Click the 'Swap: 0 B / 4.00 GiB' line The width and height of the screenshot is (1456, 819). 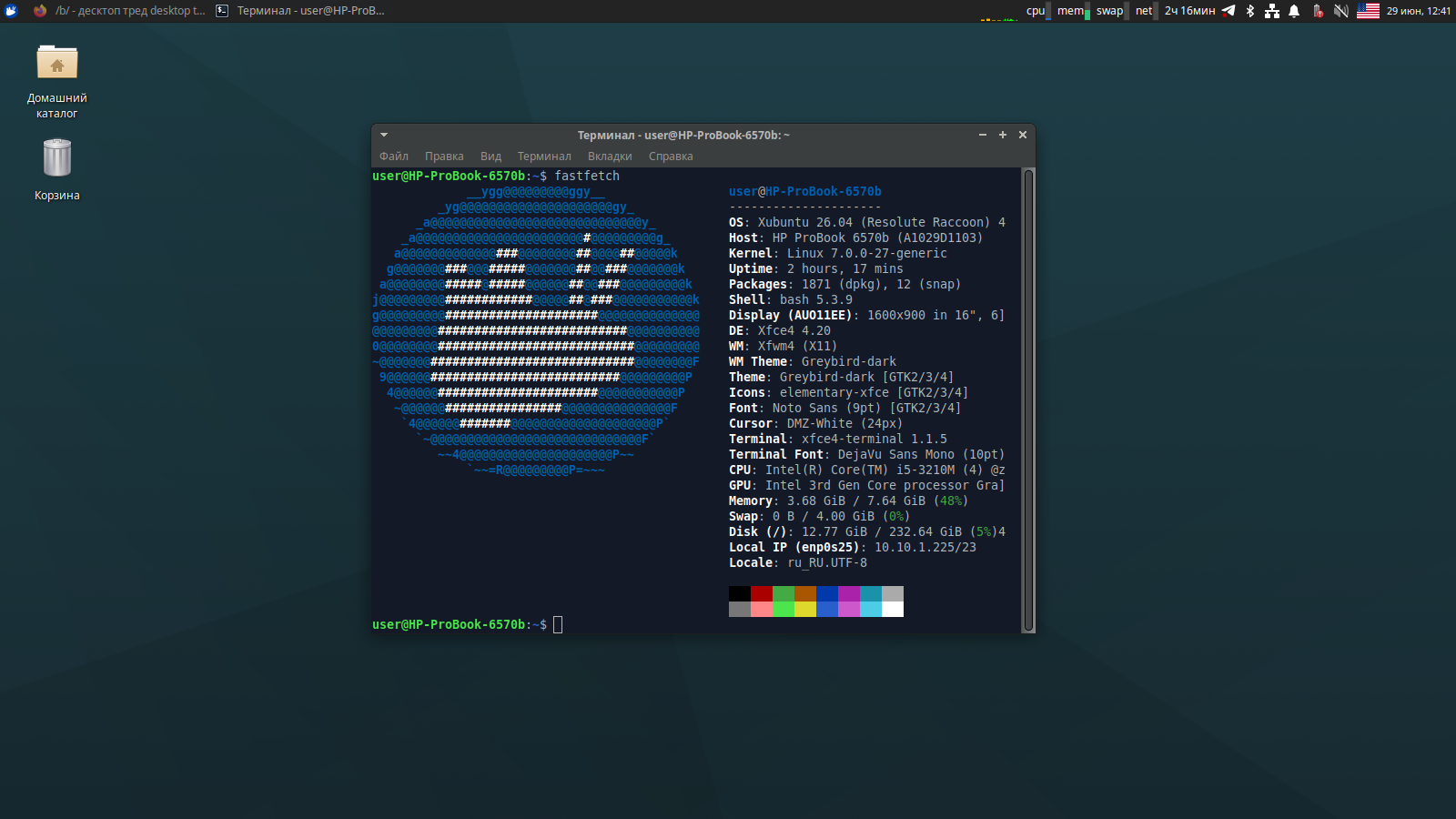click(820, 517)
